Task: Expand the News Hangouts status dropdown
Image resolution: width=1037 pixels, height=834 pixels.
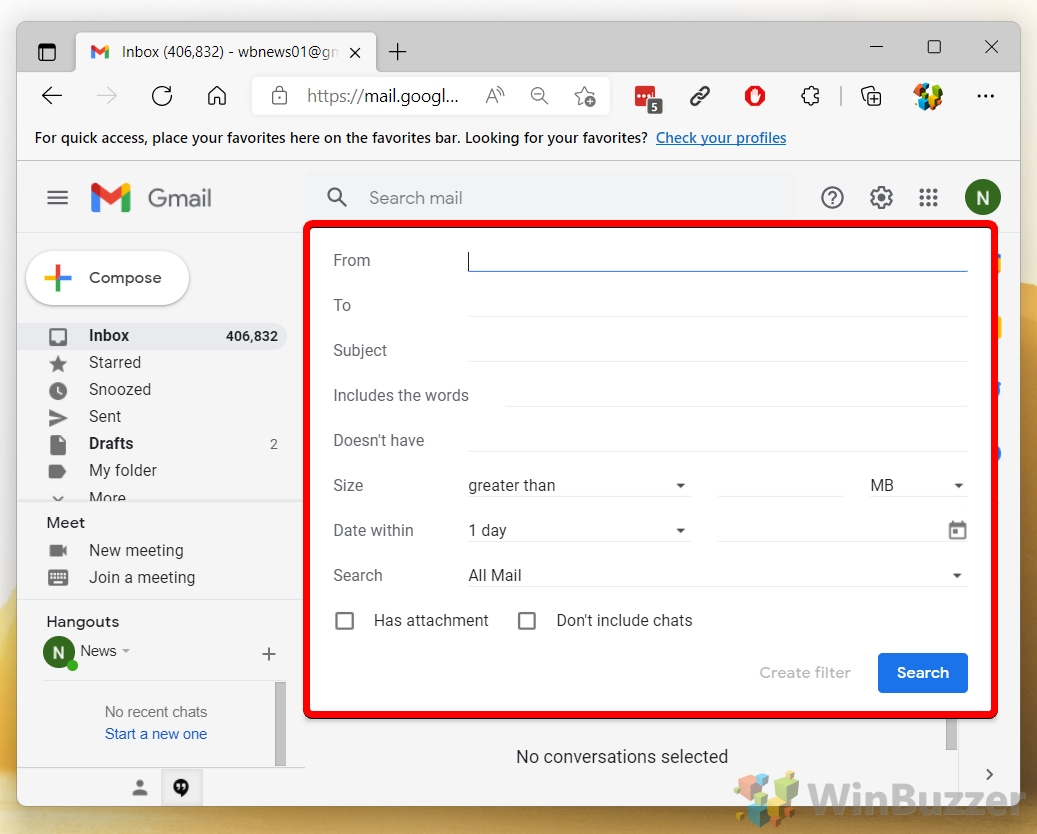Action: [x=126, y=651]
